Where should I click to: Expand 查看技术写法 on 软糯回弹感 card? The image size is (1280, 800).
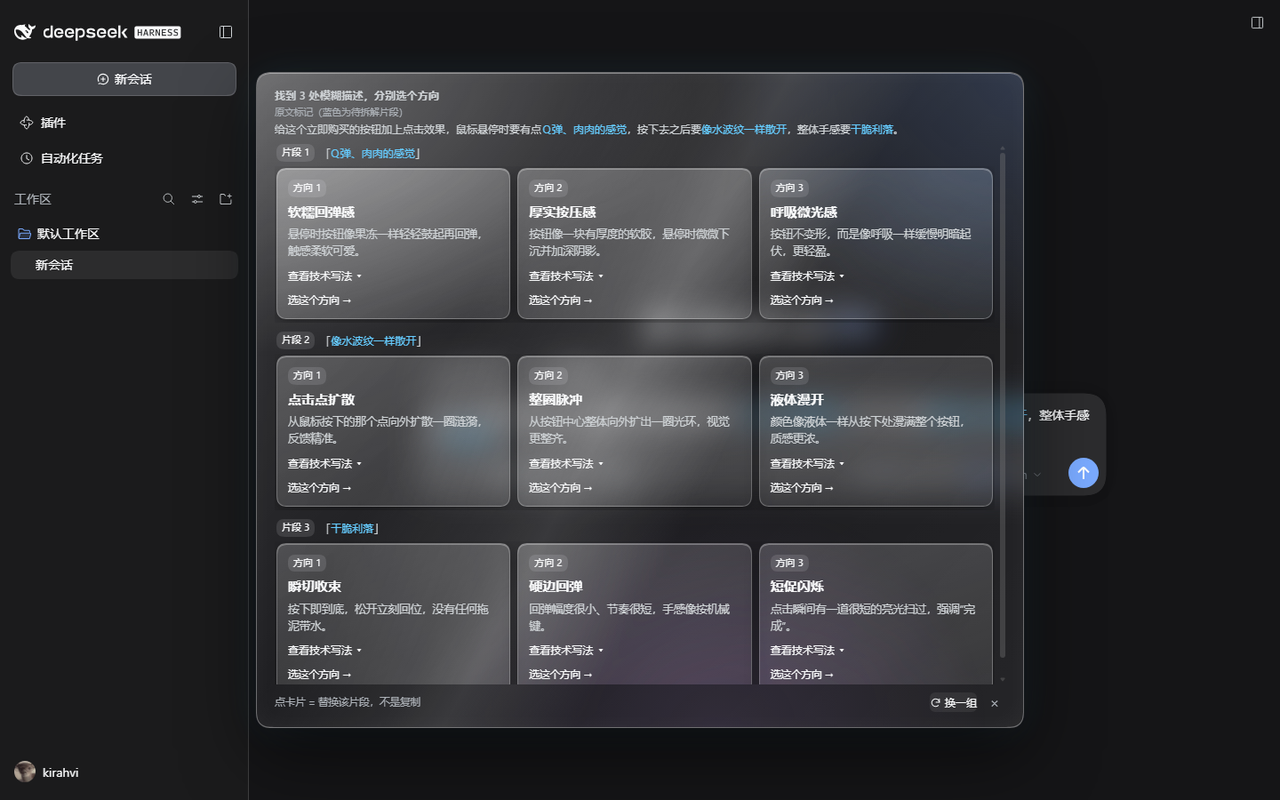point(325,276)
